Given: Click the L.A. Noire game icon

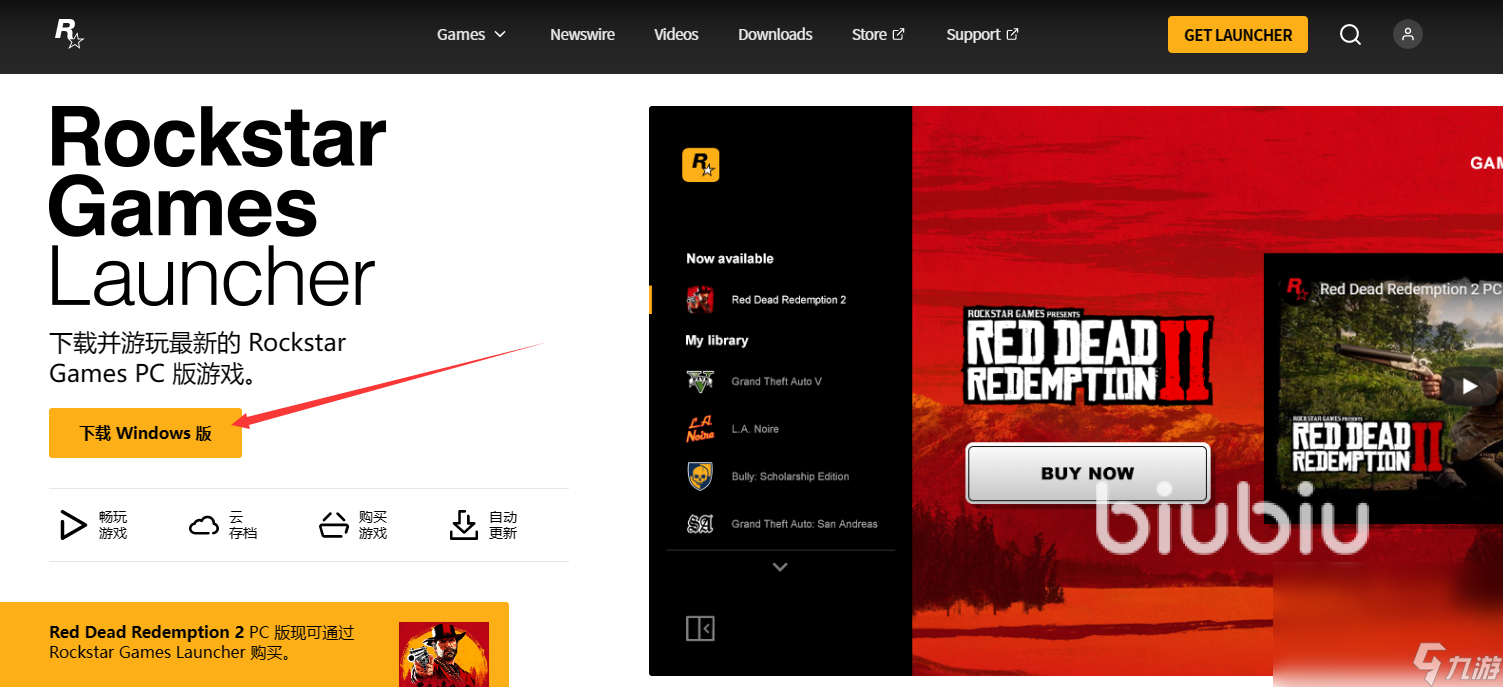Looking at the screenshot, I should point(700,429).
